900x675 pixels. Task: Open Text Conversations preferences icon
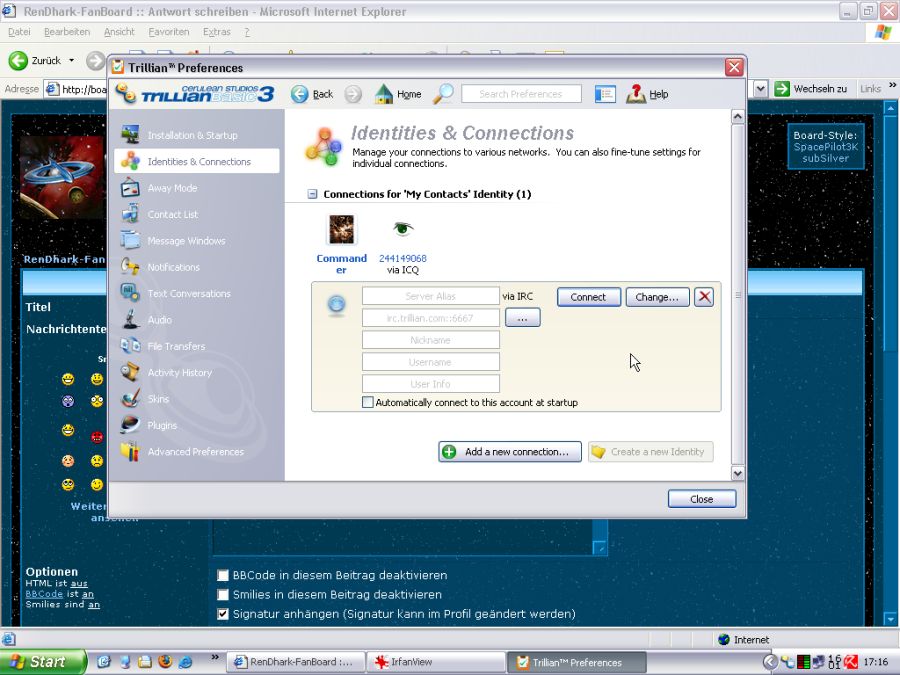[130, 293]
